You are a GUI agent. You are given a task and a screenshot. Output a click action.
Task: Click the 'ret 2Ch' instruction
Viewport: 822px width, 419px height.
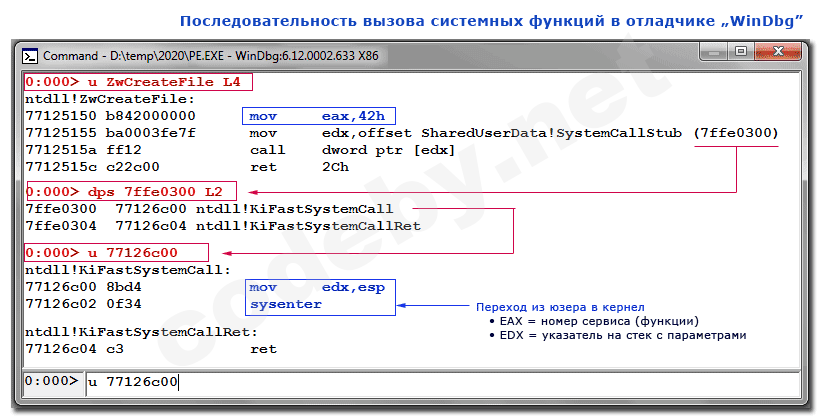[299, 167]
